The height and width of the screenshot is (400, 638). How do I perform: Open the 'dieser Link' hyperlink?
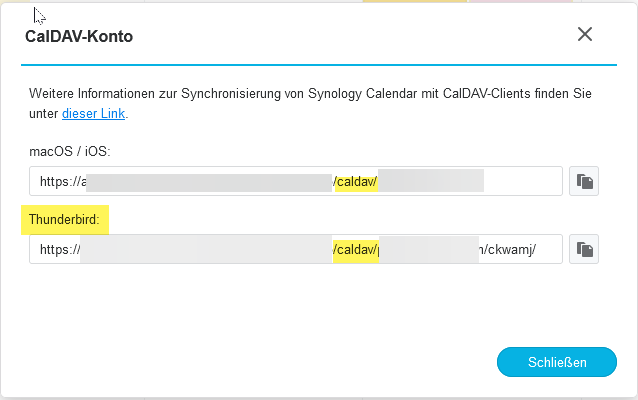pos(94,113)
